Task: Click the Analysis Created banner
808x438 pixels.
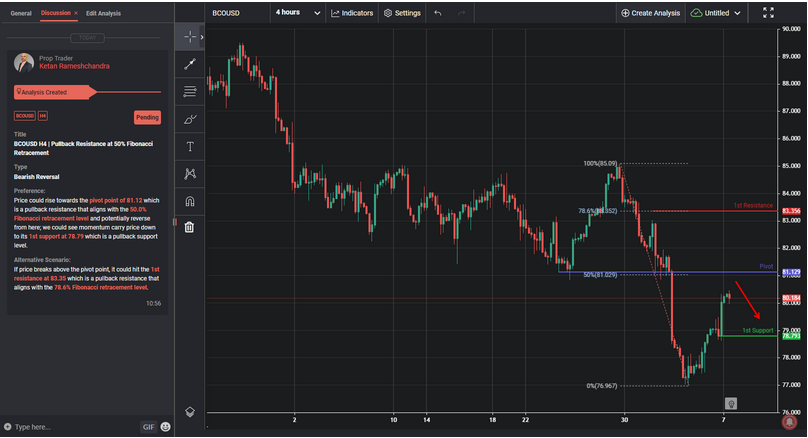Action: (55, 92)
